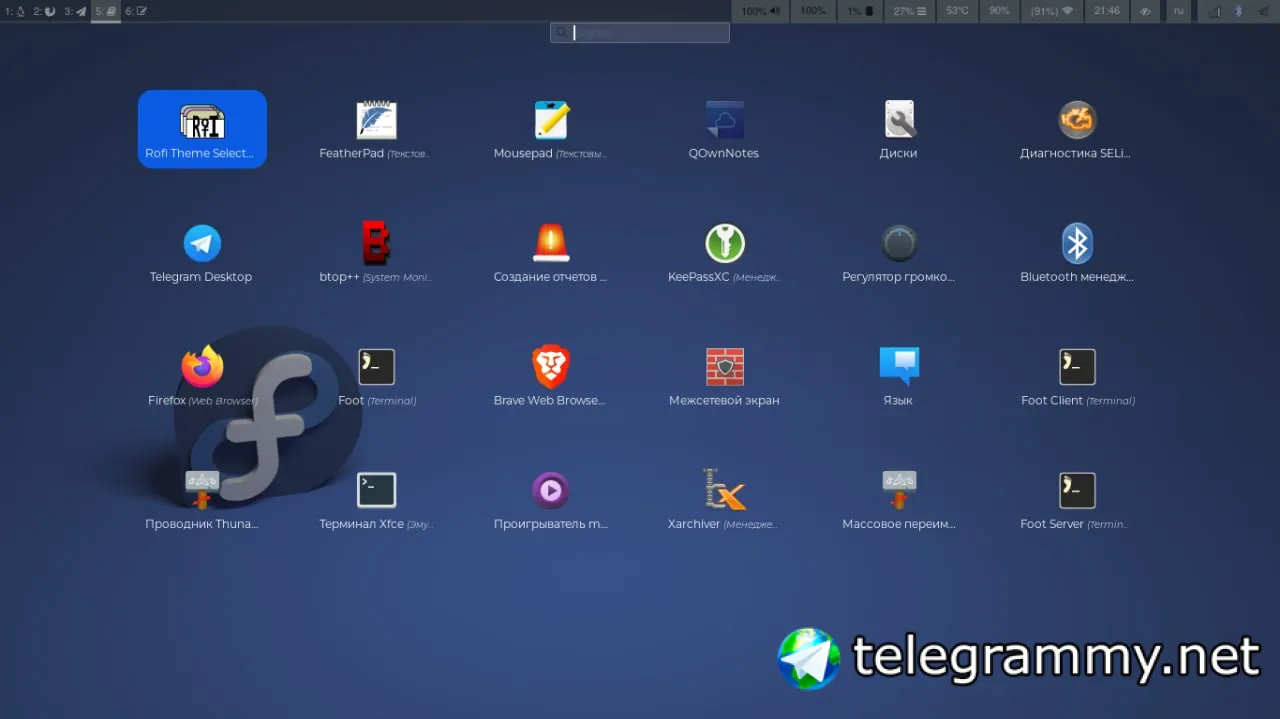Open Mousepad text editor
The width and height of the screenshot is (1280, 719).
[550, 129]
